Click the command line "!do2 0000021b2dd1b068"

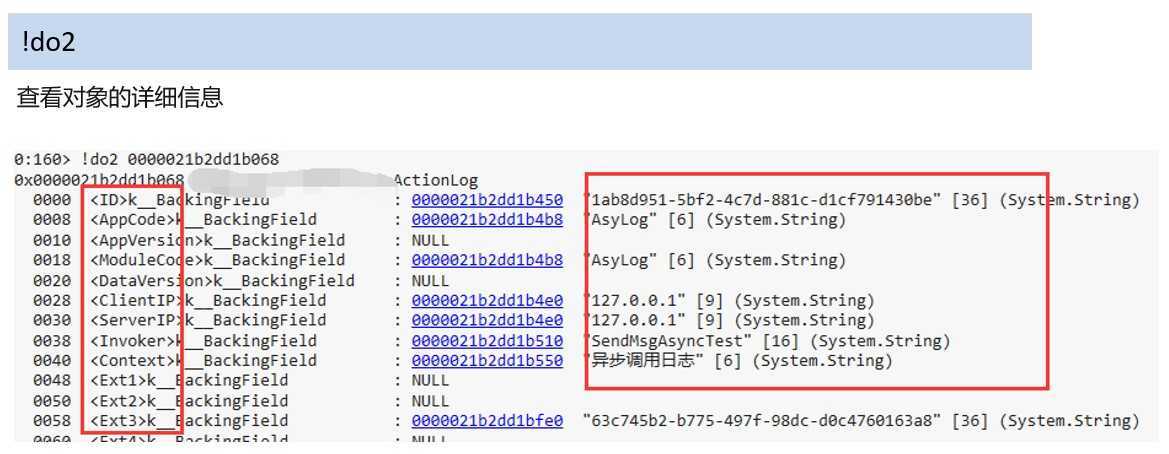coord(180,160)
